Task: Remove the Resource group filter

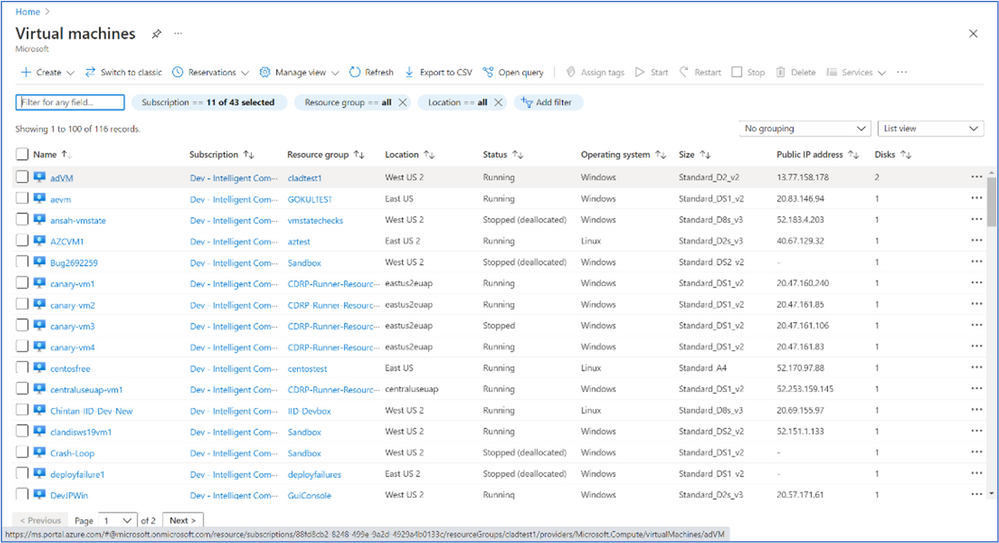Action: (x=403, y=102)
